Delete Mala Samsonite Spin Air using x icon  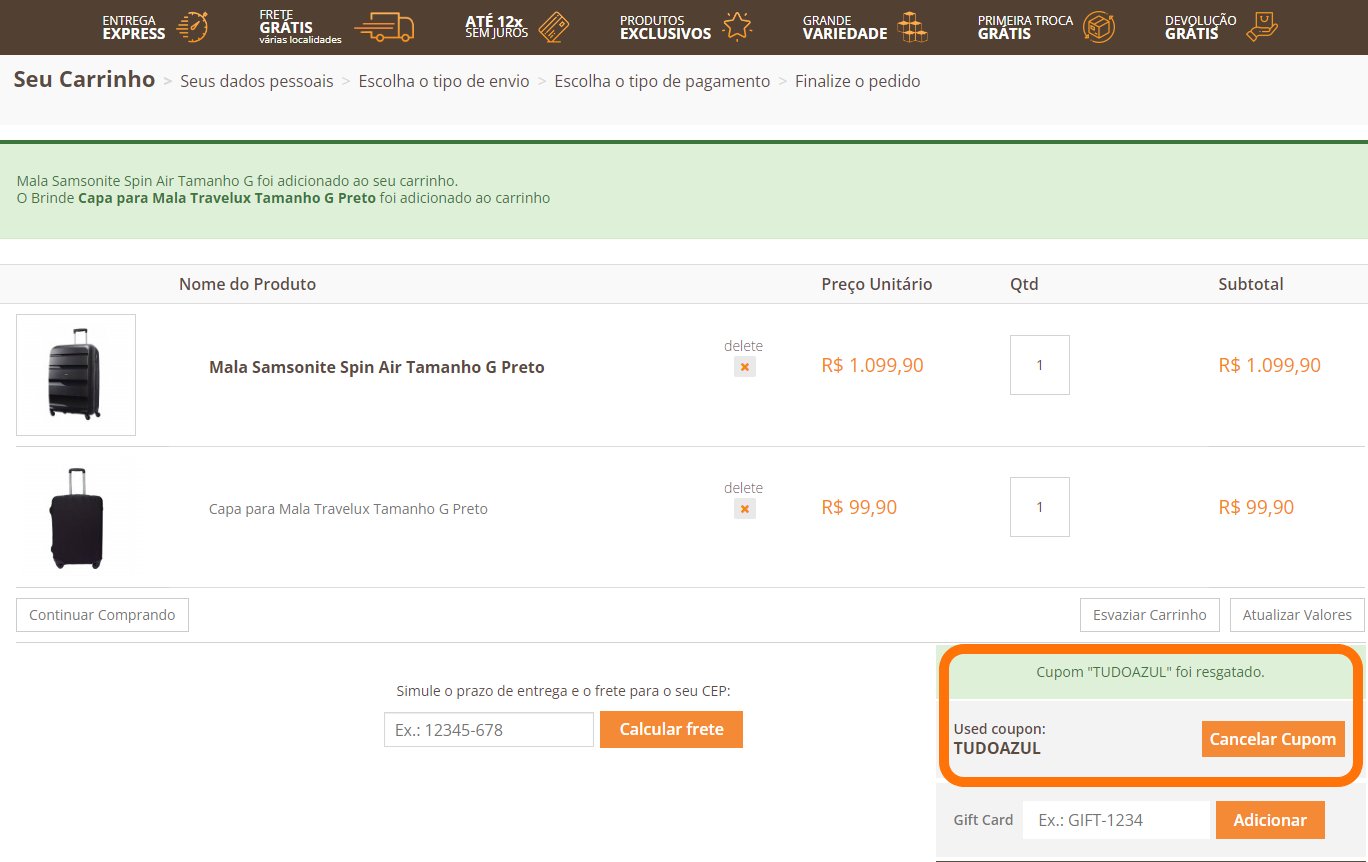click(744, 367)
